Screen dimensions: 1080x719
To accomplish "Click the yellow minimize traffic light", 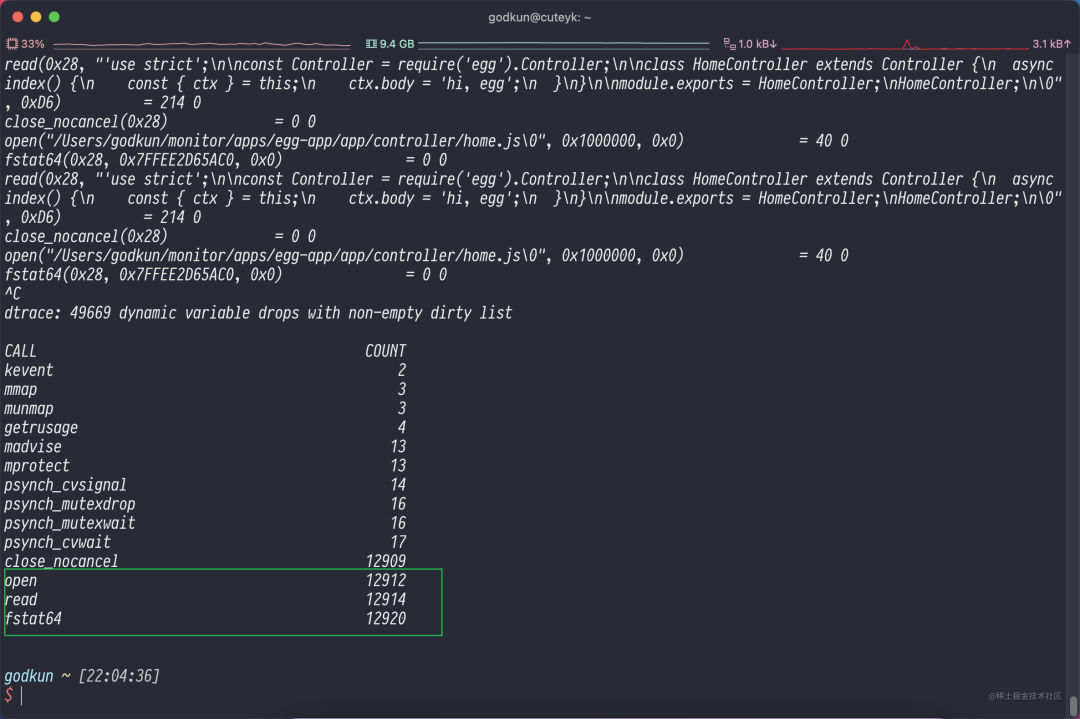I will click(x=36, y=17).
